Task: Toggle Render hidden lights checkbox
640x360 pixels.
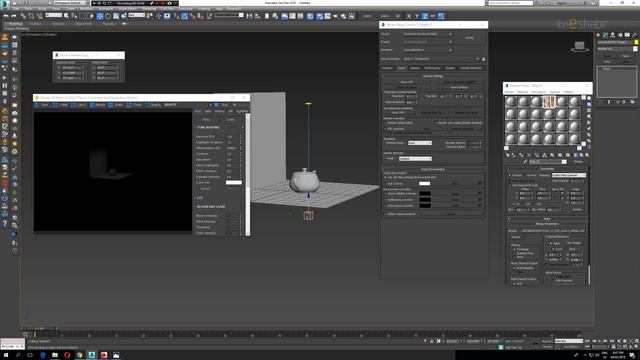Action: tap(385, 123)
